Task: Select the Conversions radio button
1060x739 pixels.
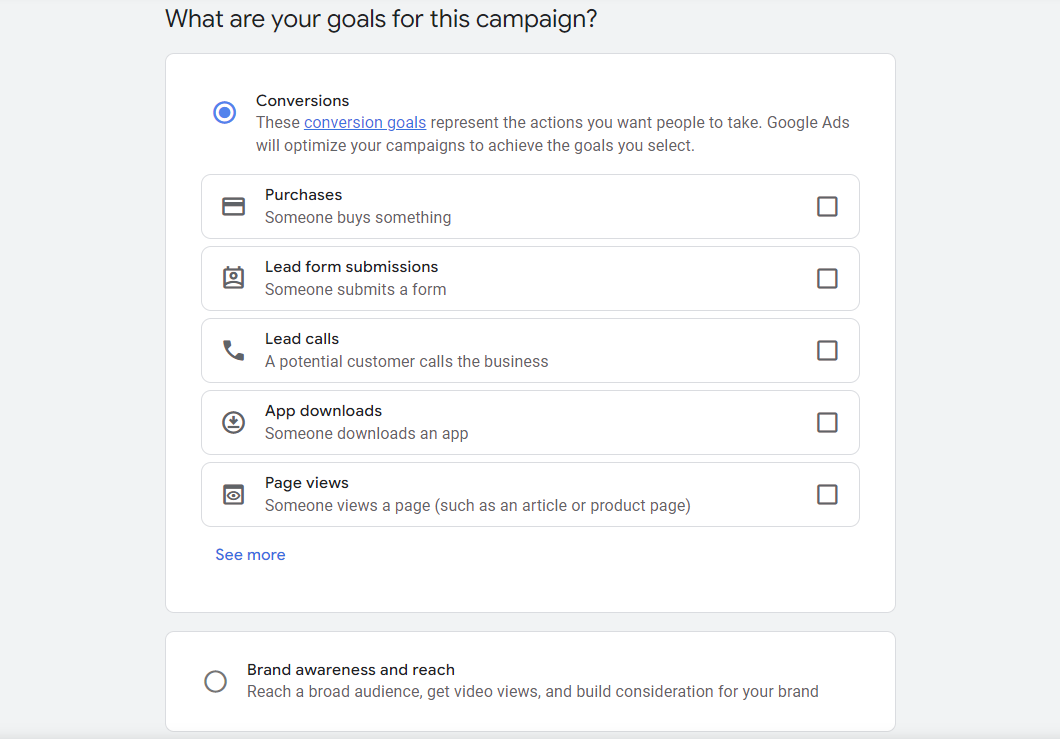Action: click(x=225, y=112)
